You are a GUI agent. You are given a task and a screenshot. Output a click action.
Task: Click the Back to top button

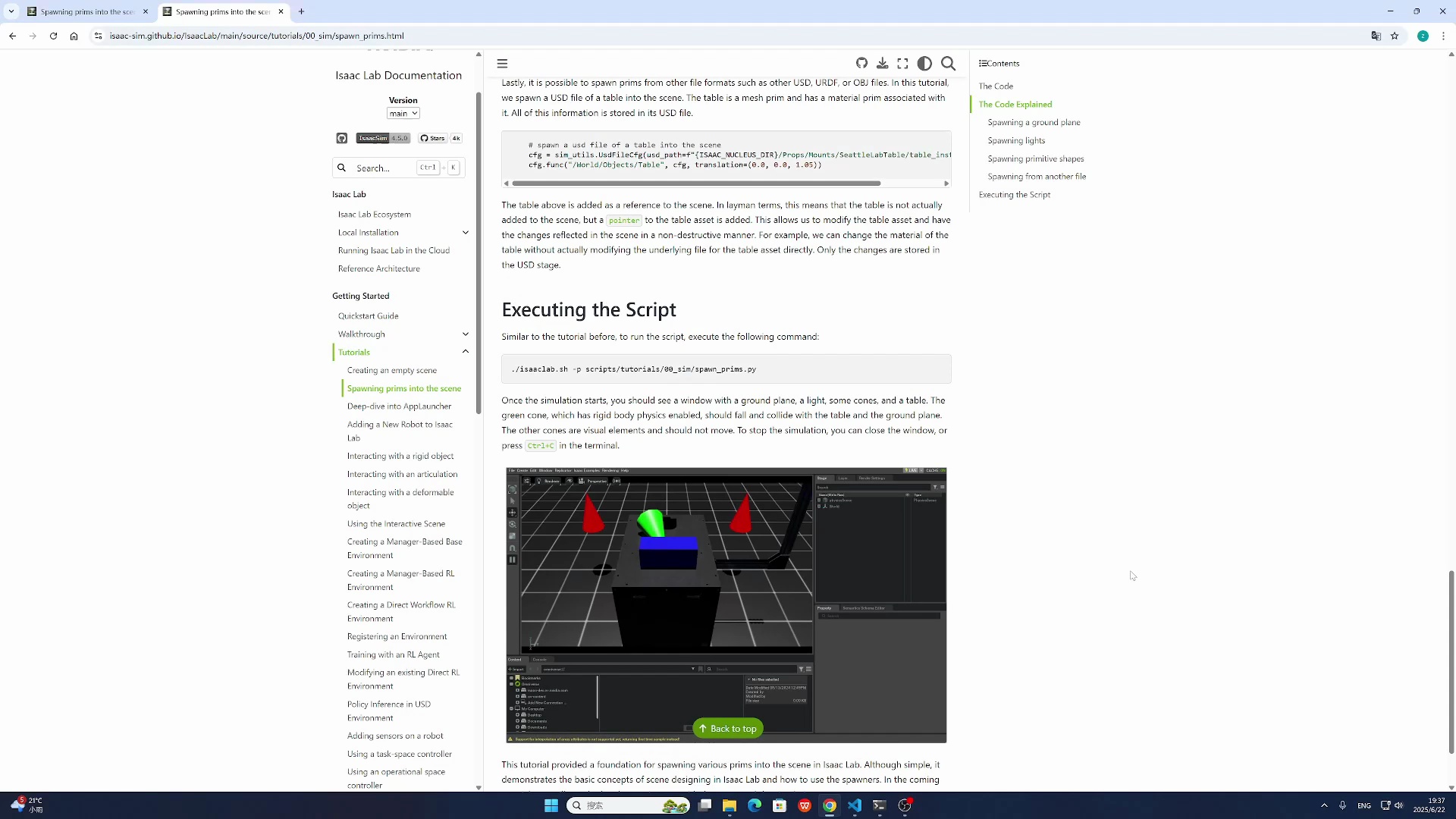728,729
